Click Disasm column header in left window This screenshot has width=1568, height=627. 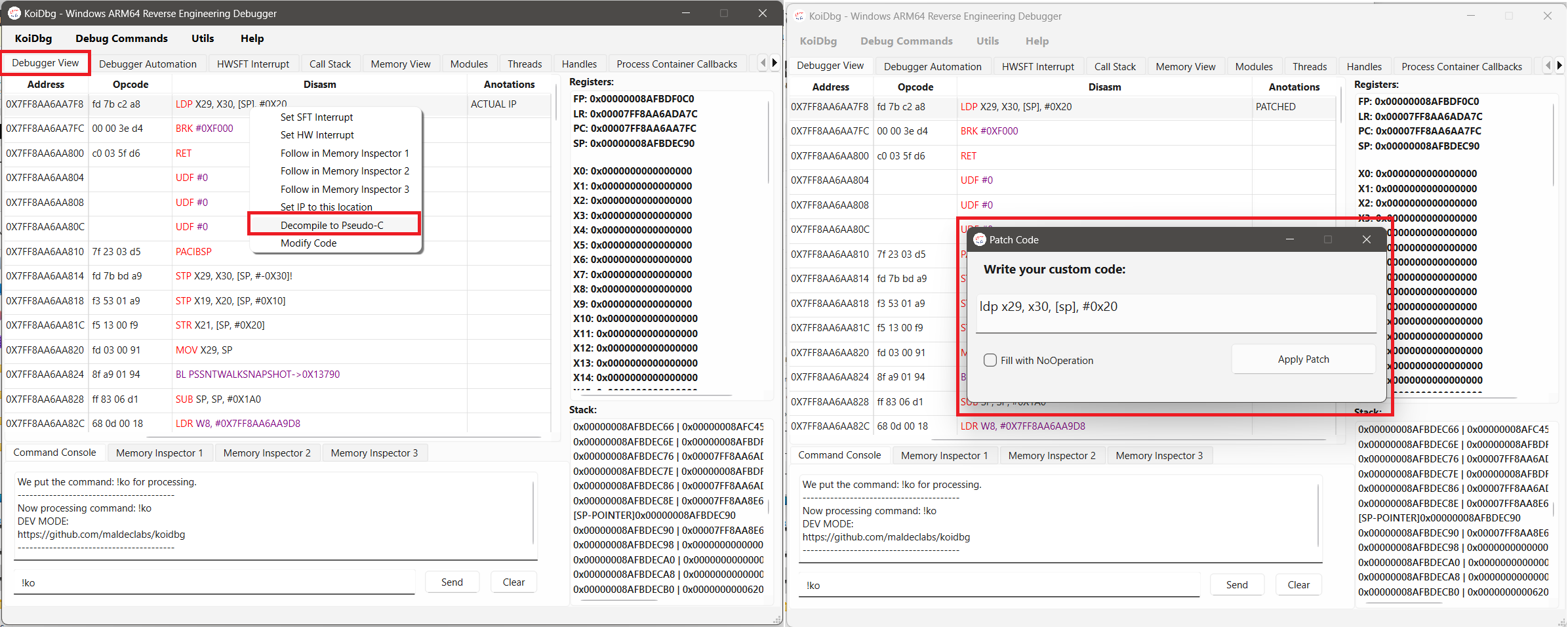pyautogui.click(x=319, y=84)
